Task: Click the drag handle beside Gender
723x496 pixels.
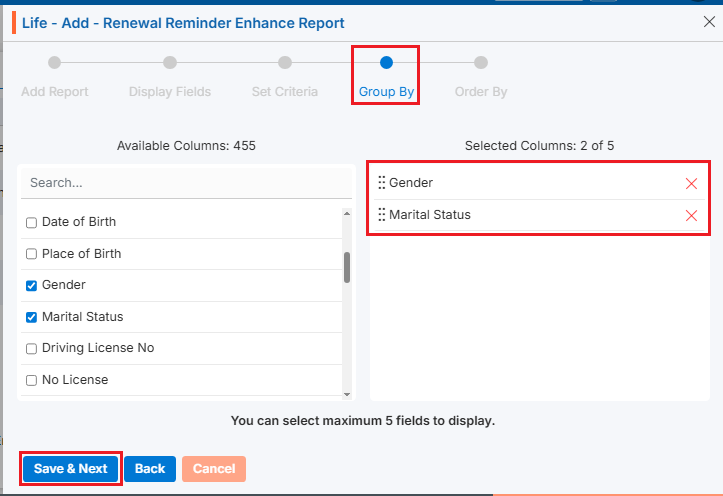Action: point(381,183)
